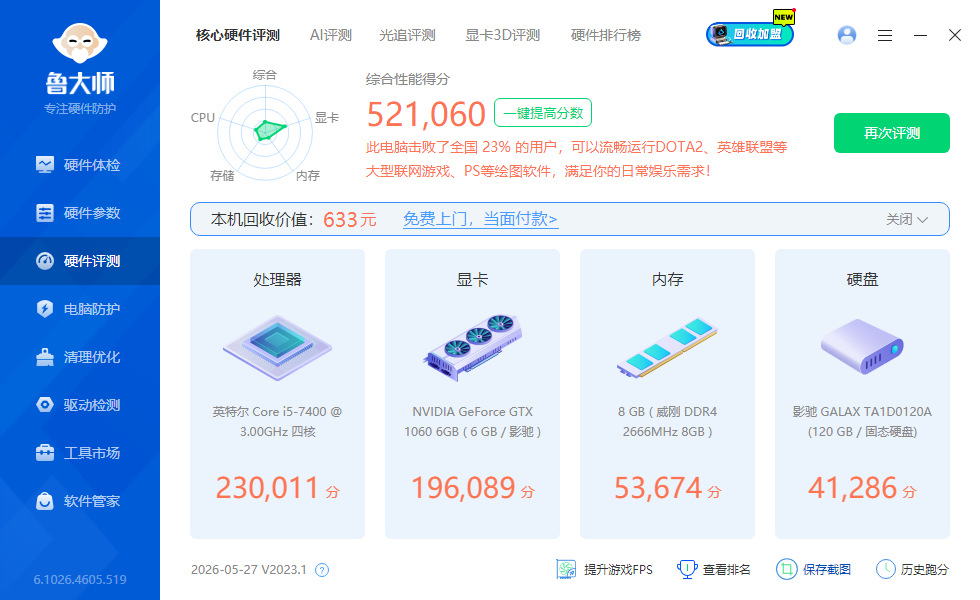Click the performance radar chart
980x600 pixels.
click(265, 132)
